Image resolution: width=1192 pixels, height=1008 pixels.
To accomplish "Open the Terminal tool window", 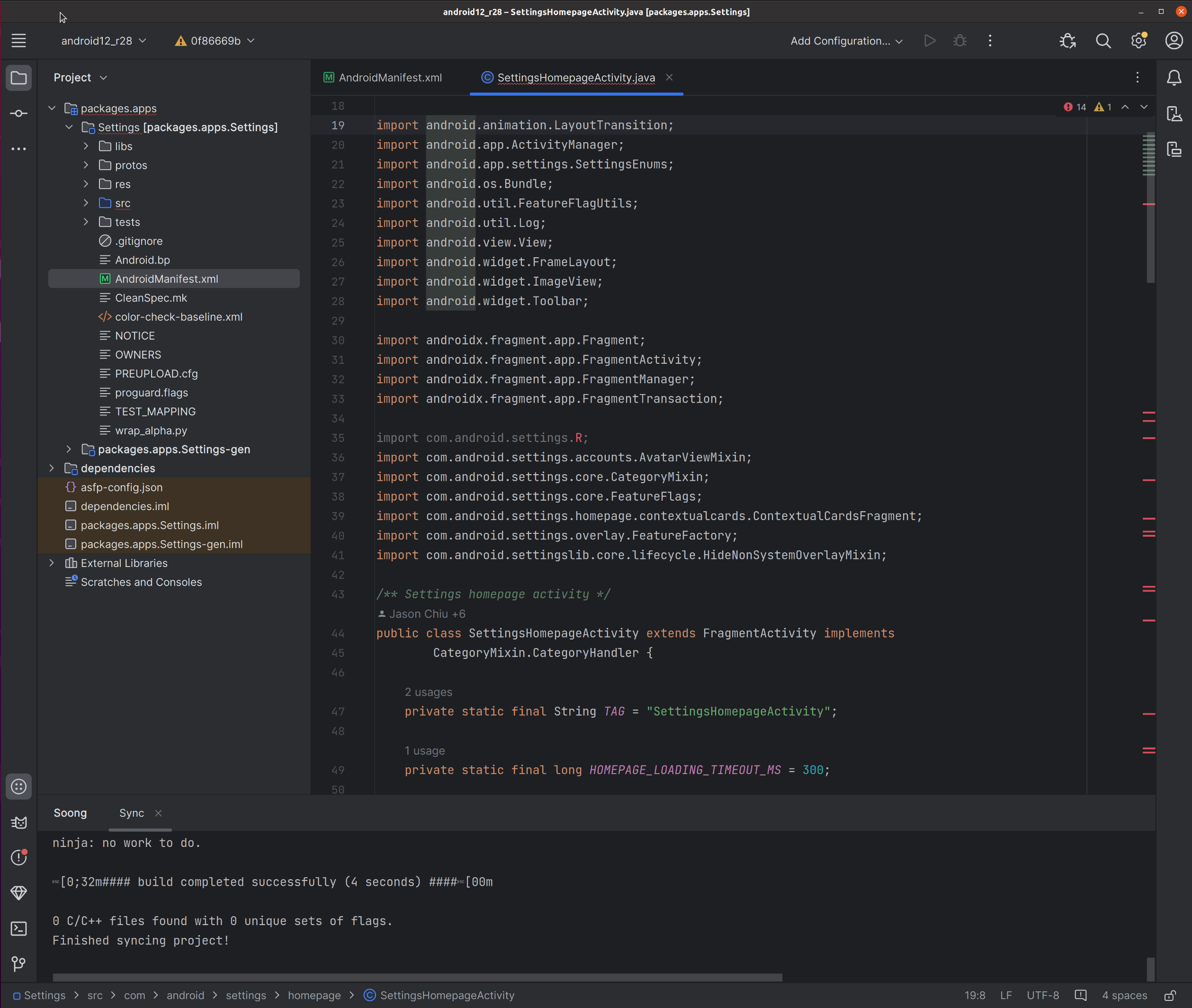I will click(18, 928).
